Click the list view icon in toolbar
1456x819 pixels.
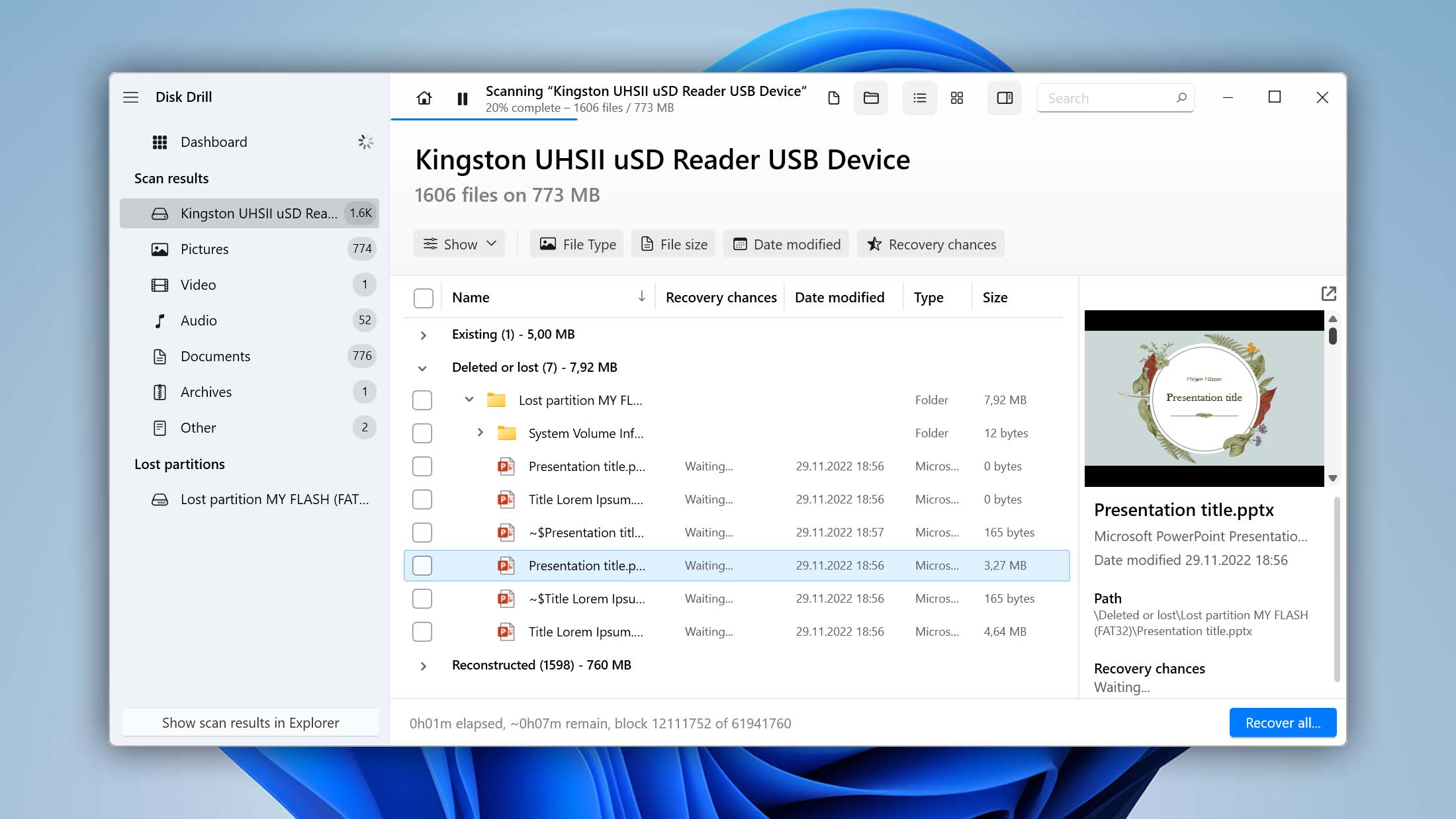919,97
